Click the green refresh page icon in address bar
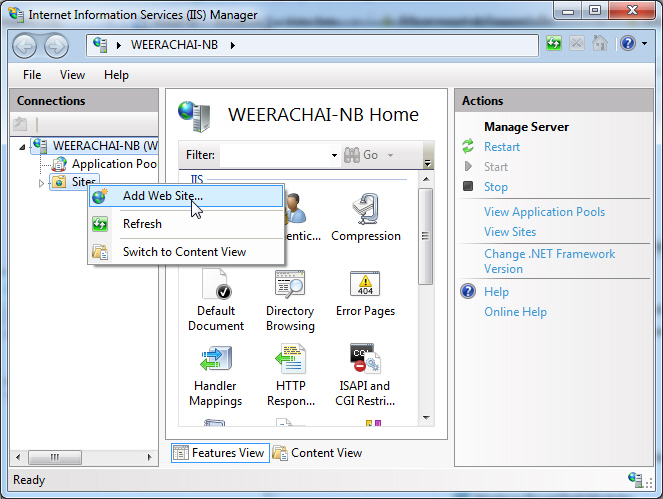The height and width of the screenshot is (499, 663). [x=553, y=43]
